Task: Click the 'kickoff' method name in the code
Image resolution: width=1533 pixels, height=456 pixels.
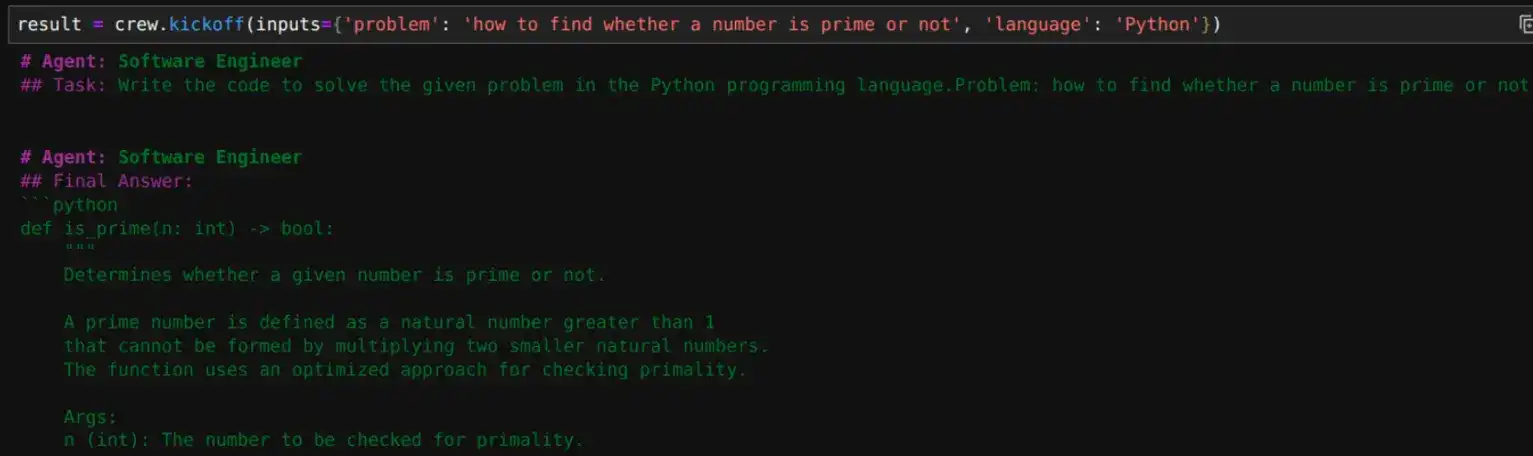Action: 207,25
